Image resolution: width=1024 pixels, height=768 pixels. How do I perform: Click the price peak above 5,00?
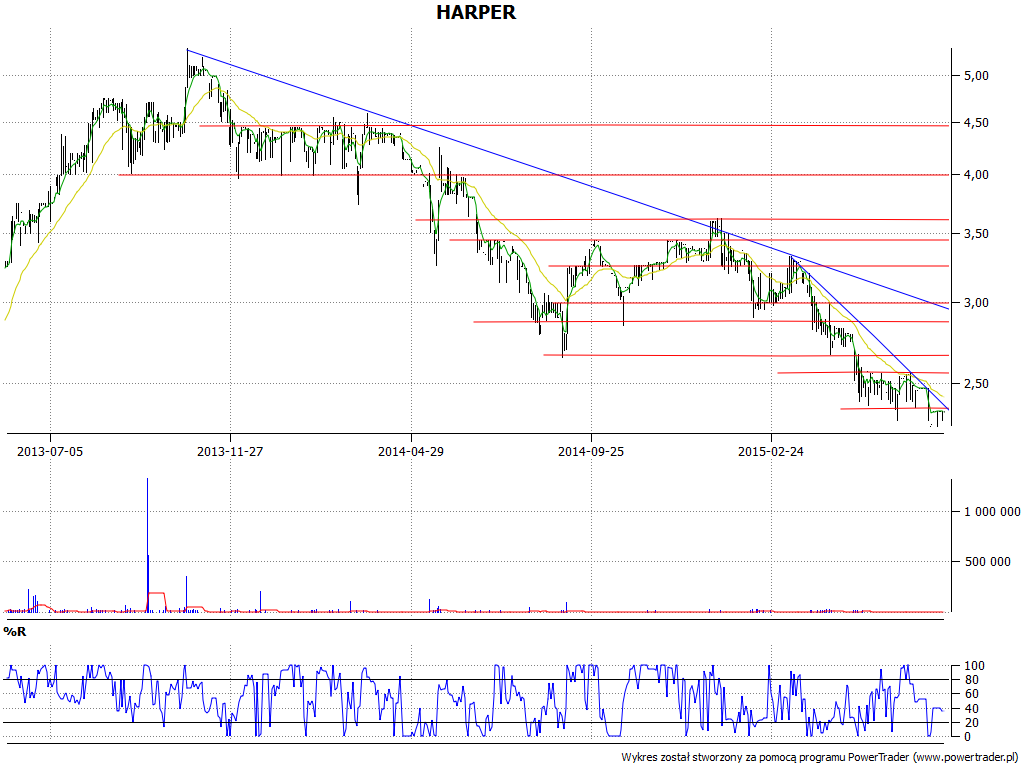click(187, 59)
